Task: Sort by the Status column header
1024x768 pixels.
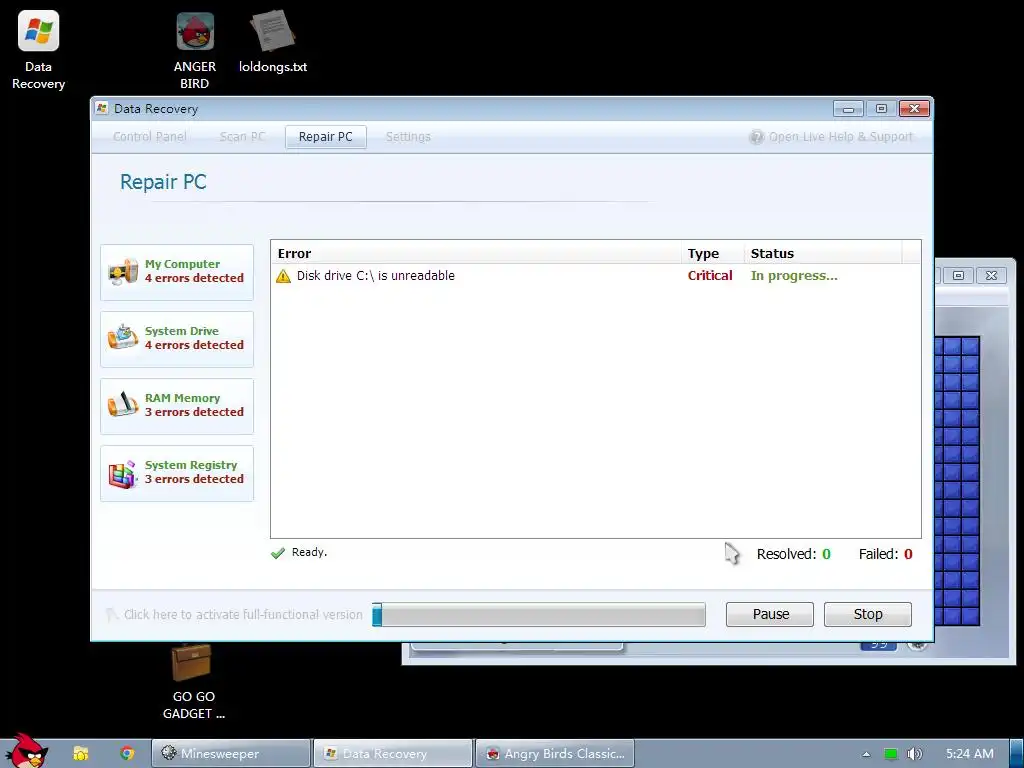Action: coord(823,253)
